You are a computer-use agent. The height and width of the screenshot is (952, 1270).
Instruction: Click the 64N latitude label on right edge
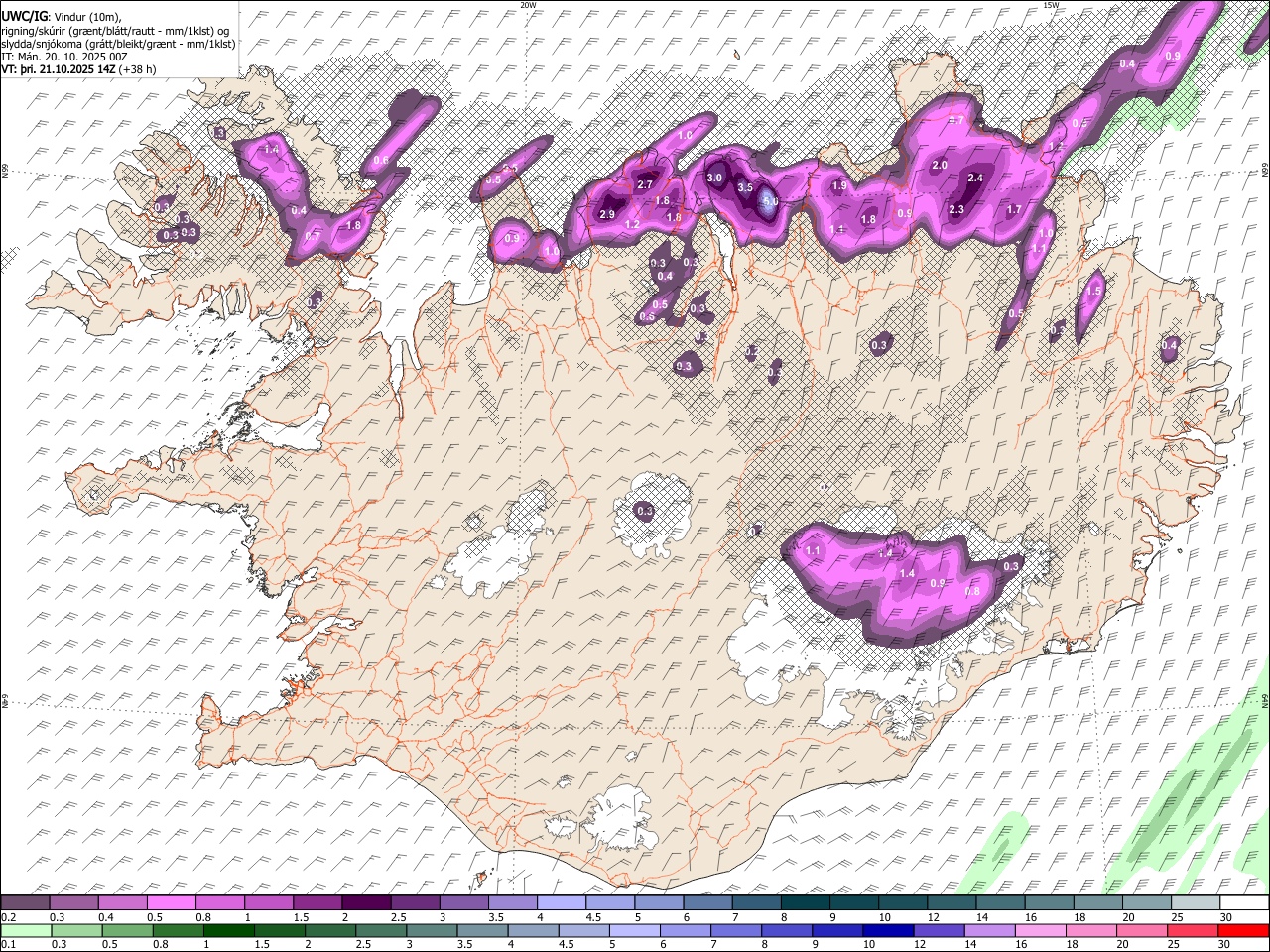pos(1265,701)
